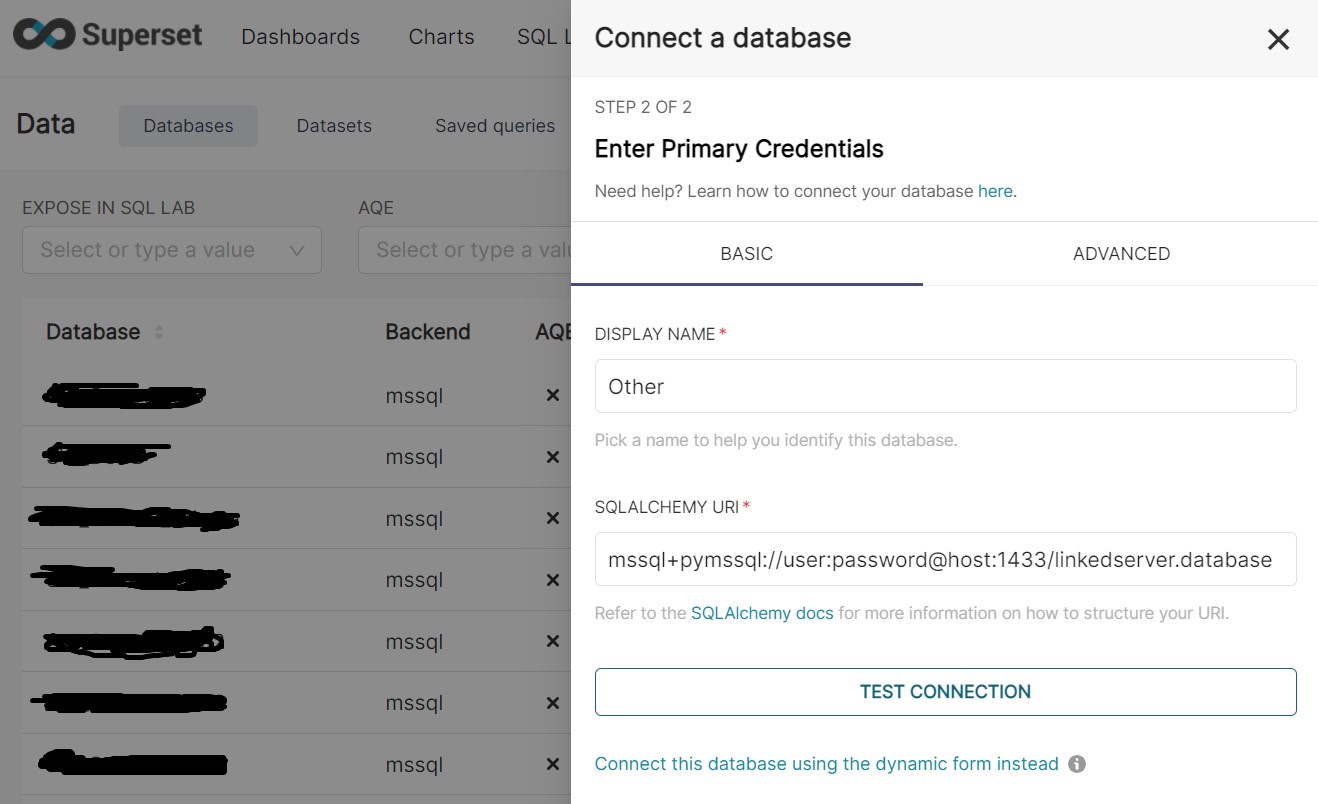Open the Dashboards menu item
Viewport: 1318px width, 804px height.
[x=300, y=36]
